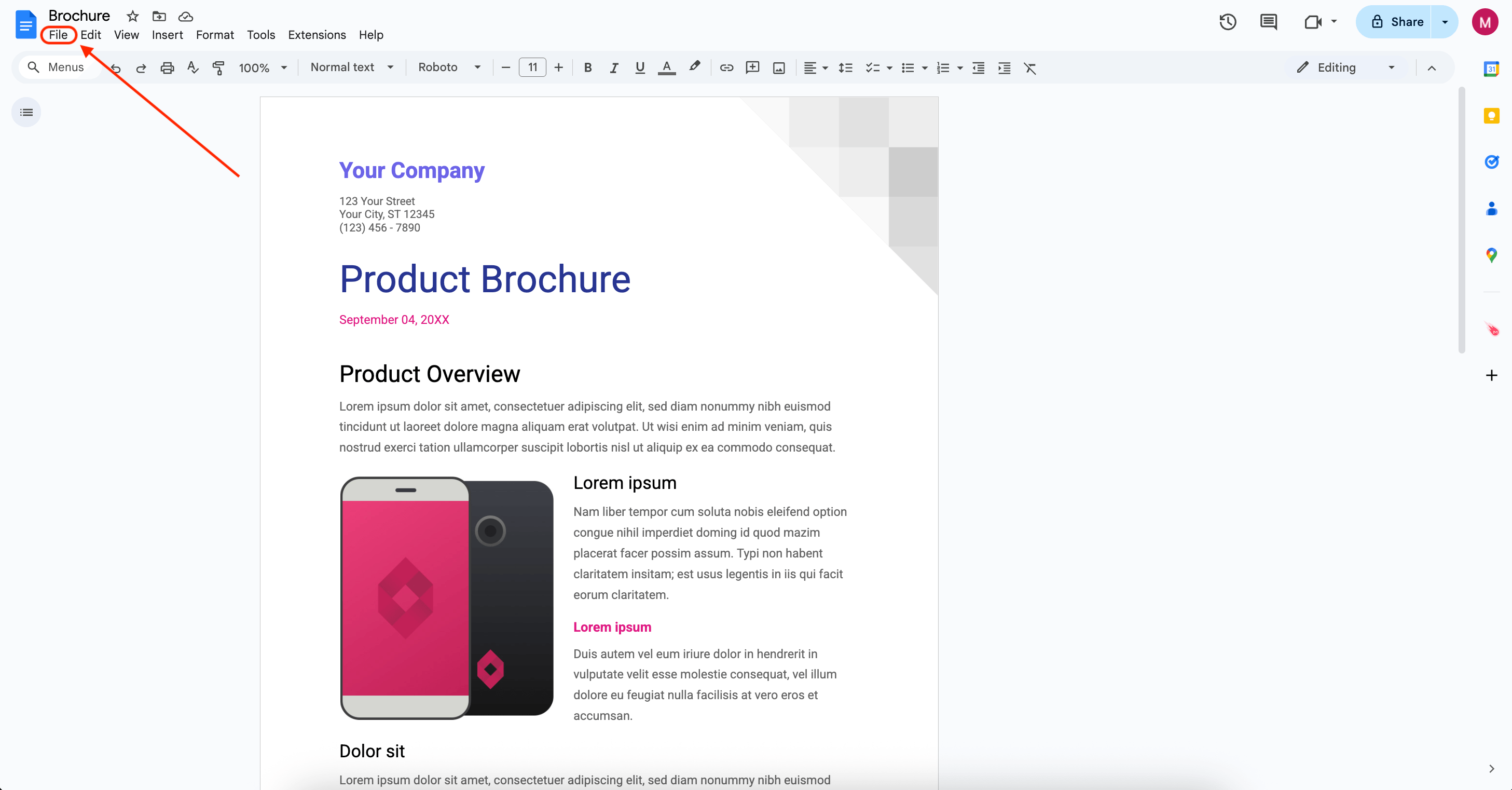Open the Tools menu
This screenshot has height=790, width=1512.
[260, 35]
